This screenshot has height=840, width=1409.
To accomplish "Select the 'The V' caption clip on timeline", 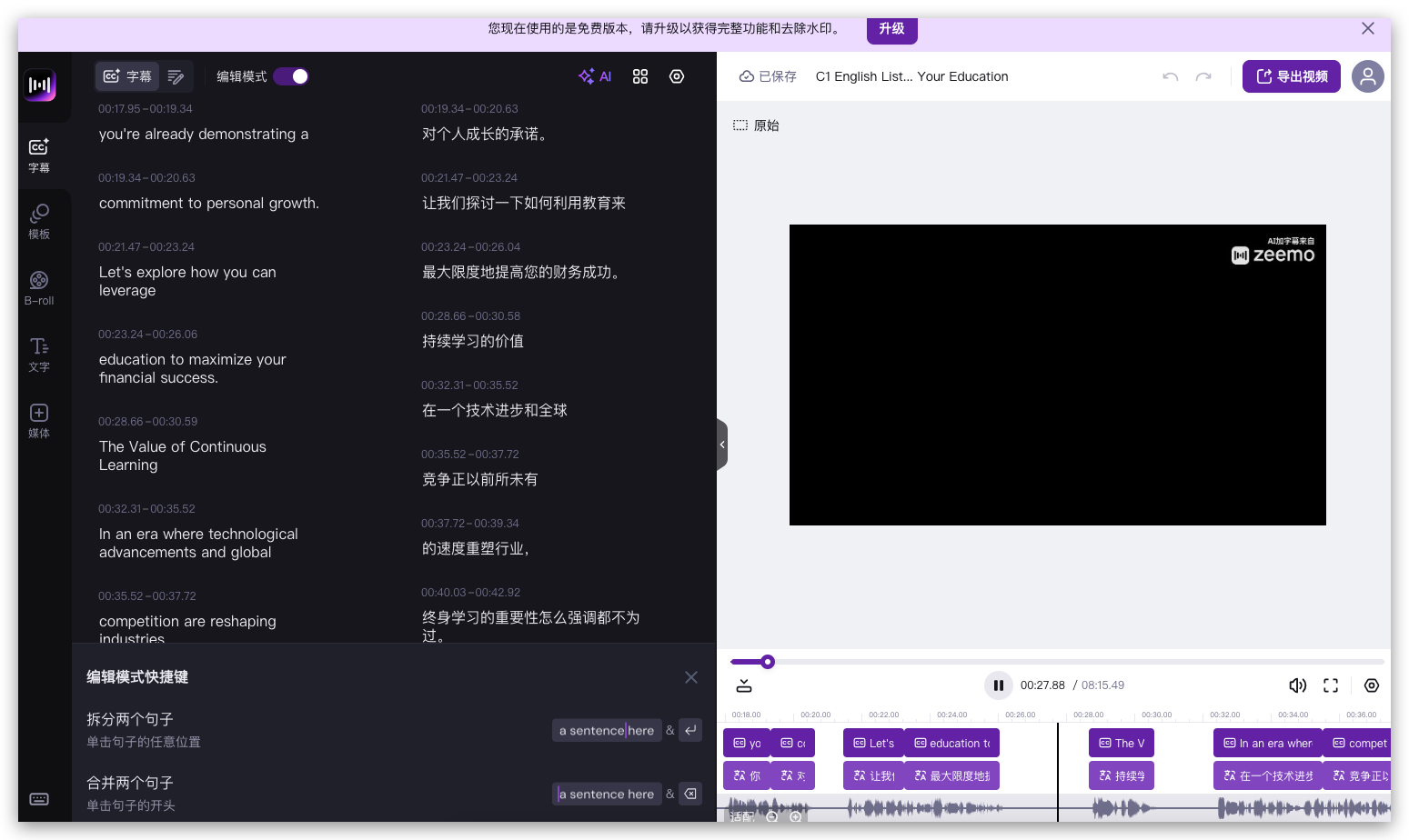I will [1122, 743].
